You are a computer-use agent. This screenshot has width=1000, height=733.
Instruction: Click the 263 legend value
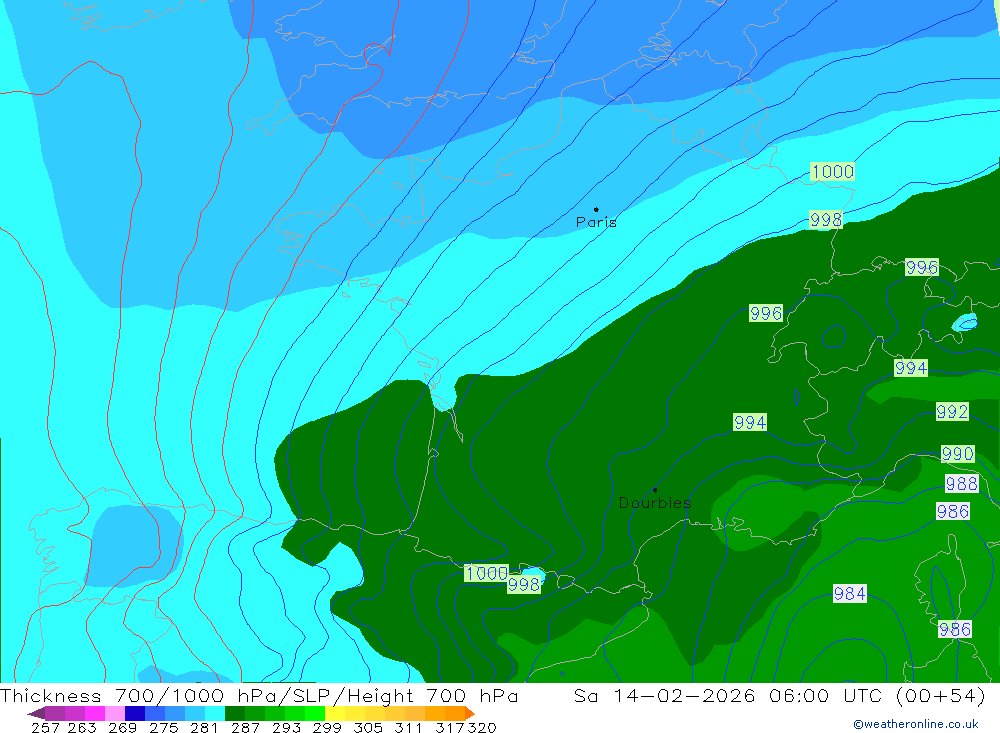point(82,727)
